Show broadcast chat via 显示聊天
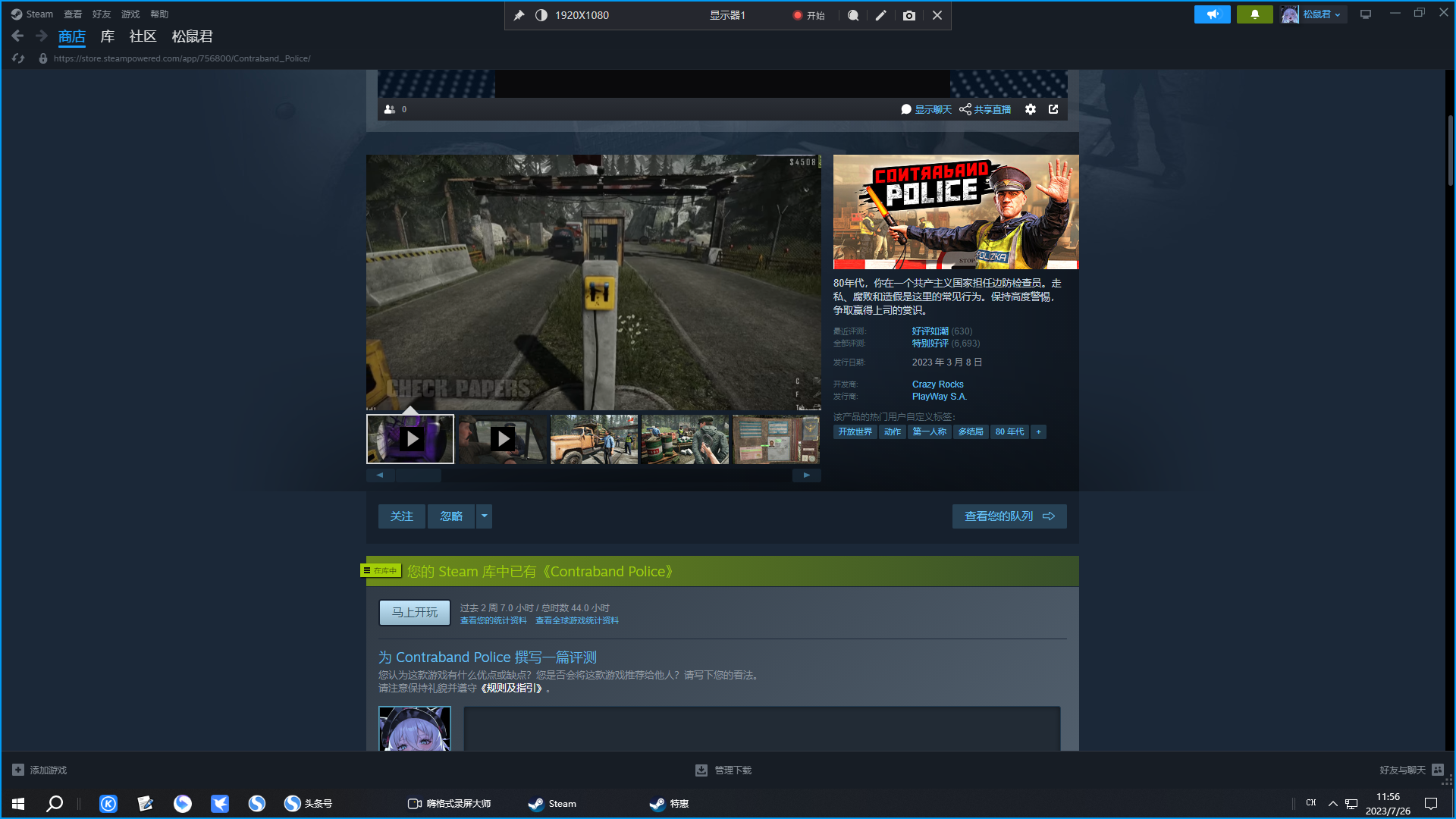1456x819 pixels. click(x=926, y=109)
